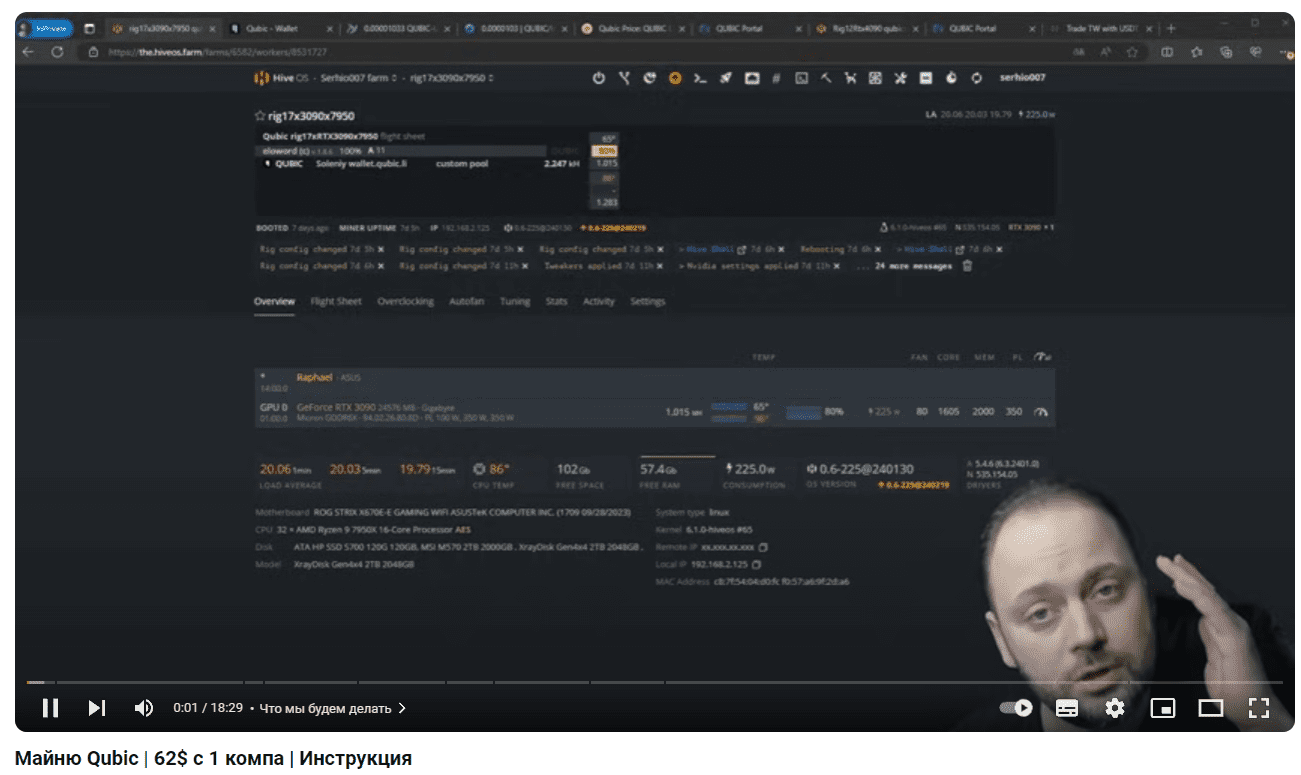Viewport: 1301px width, 775px height.
Task: Open the player settings gear
Action: (1115, 708)
